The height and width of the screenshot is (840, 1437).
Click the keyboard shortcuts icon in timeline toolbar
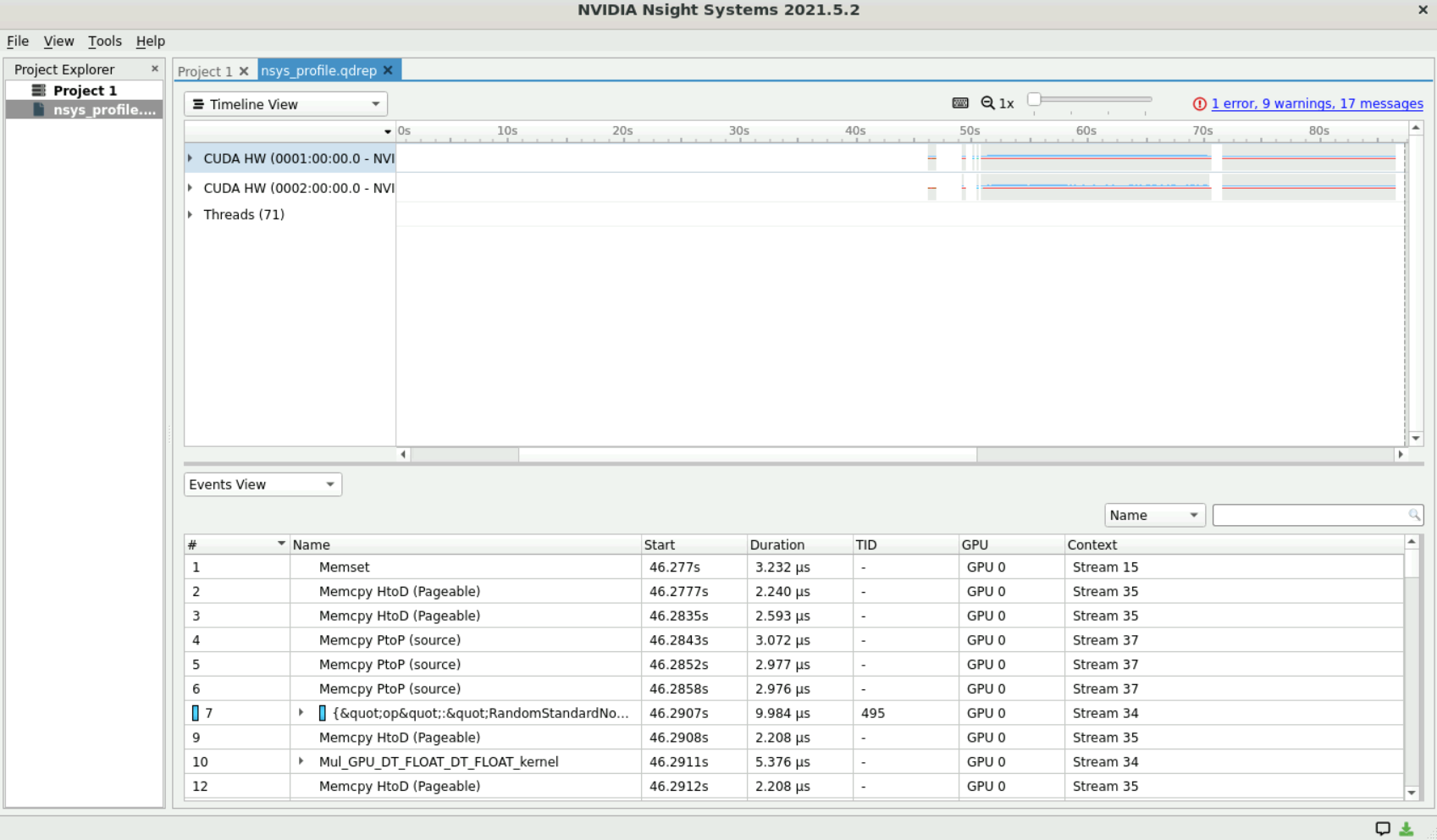(x=959, y=103)
